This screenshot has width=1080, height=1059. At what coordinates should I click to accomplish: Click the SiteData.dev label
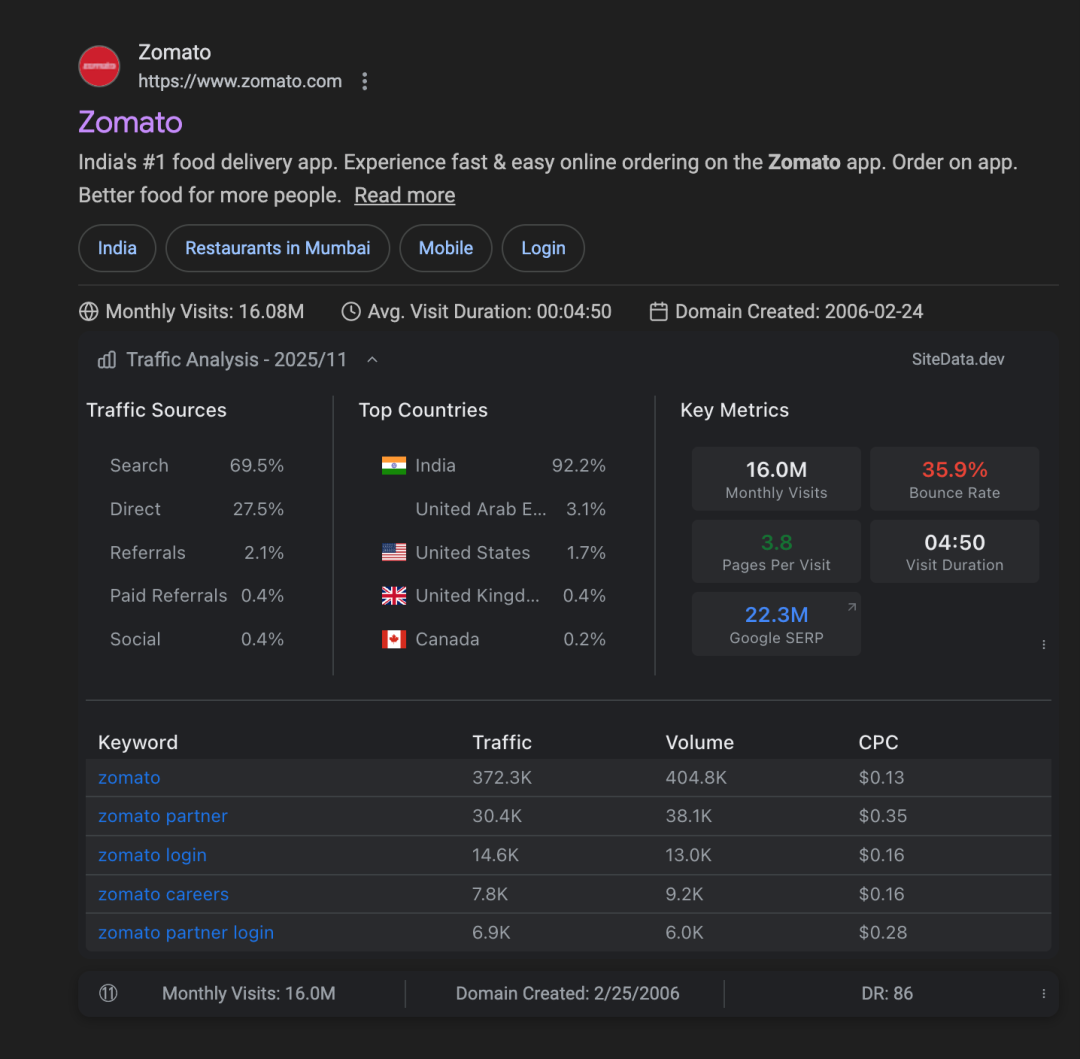tap(957, 359)
